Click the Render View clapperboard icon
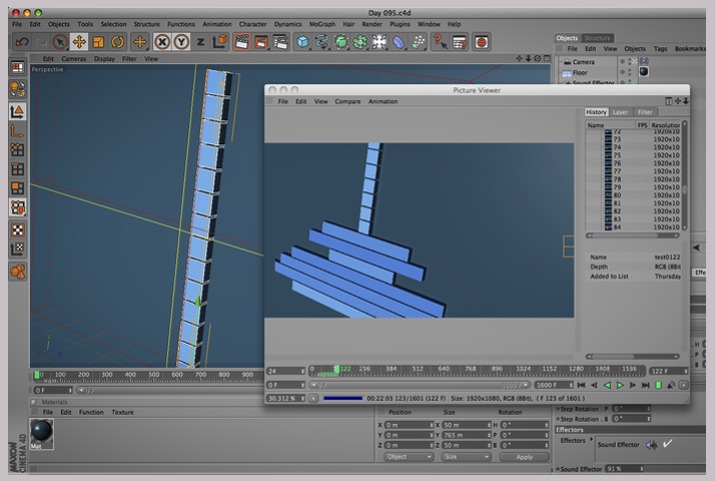 click(241, 42)
